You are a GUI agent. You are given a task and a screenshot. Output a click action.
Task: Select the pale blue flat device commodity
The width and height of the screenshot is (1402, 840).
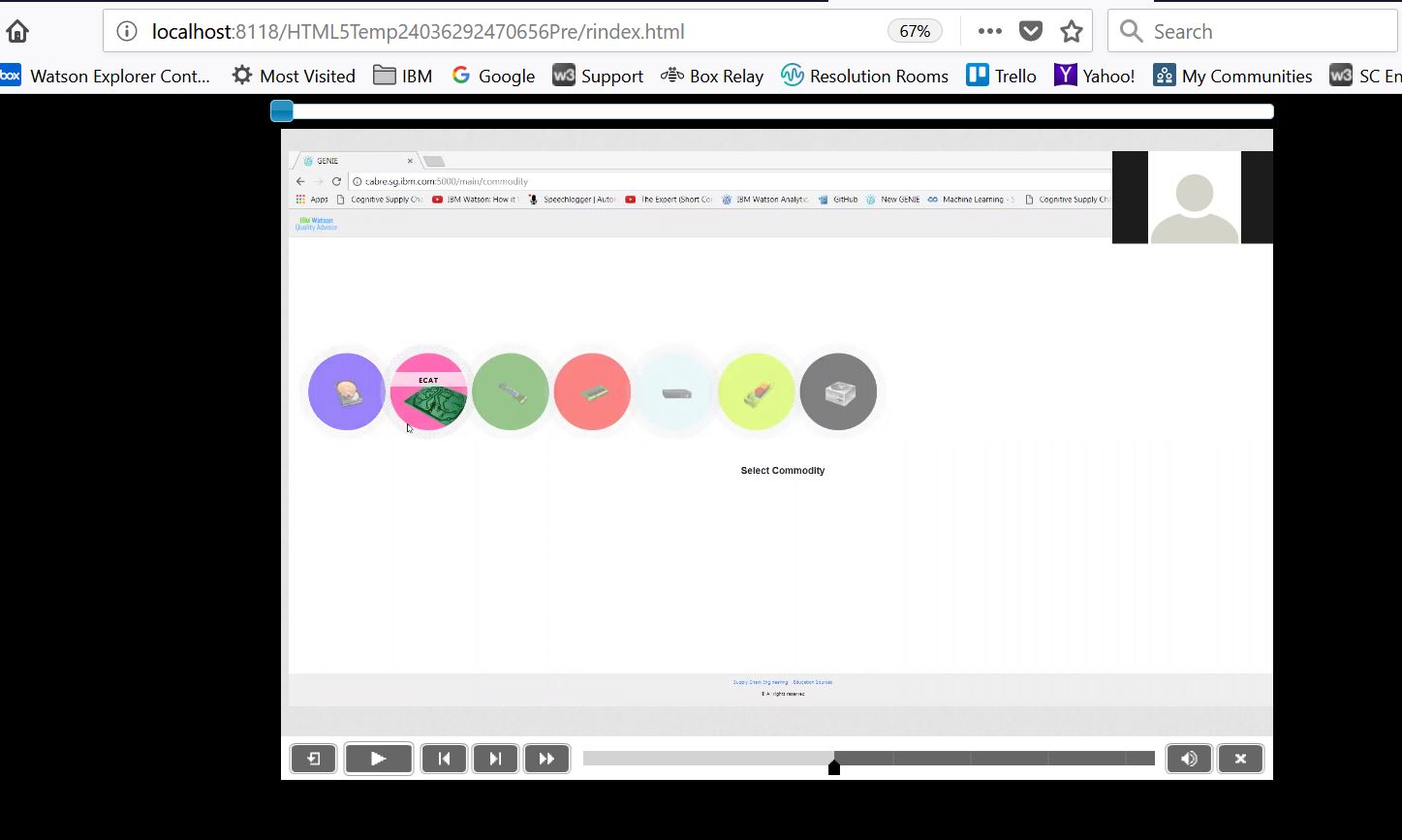[x=674, y=392]
